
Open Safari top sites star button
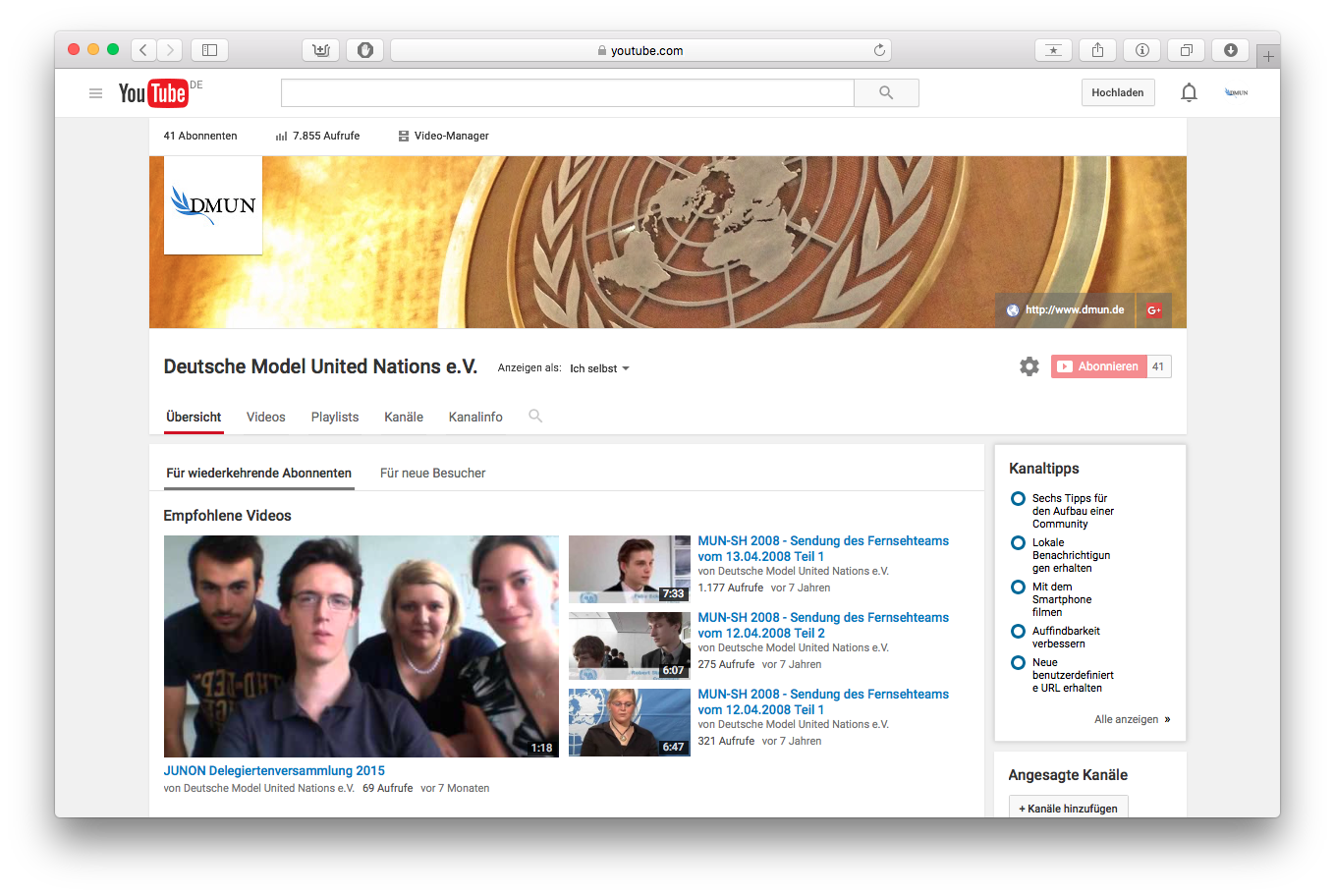(1053, 50)
